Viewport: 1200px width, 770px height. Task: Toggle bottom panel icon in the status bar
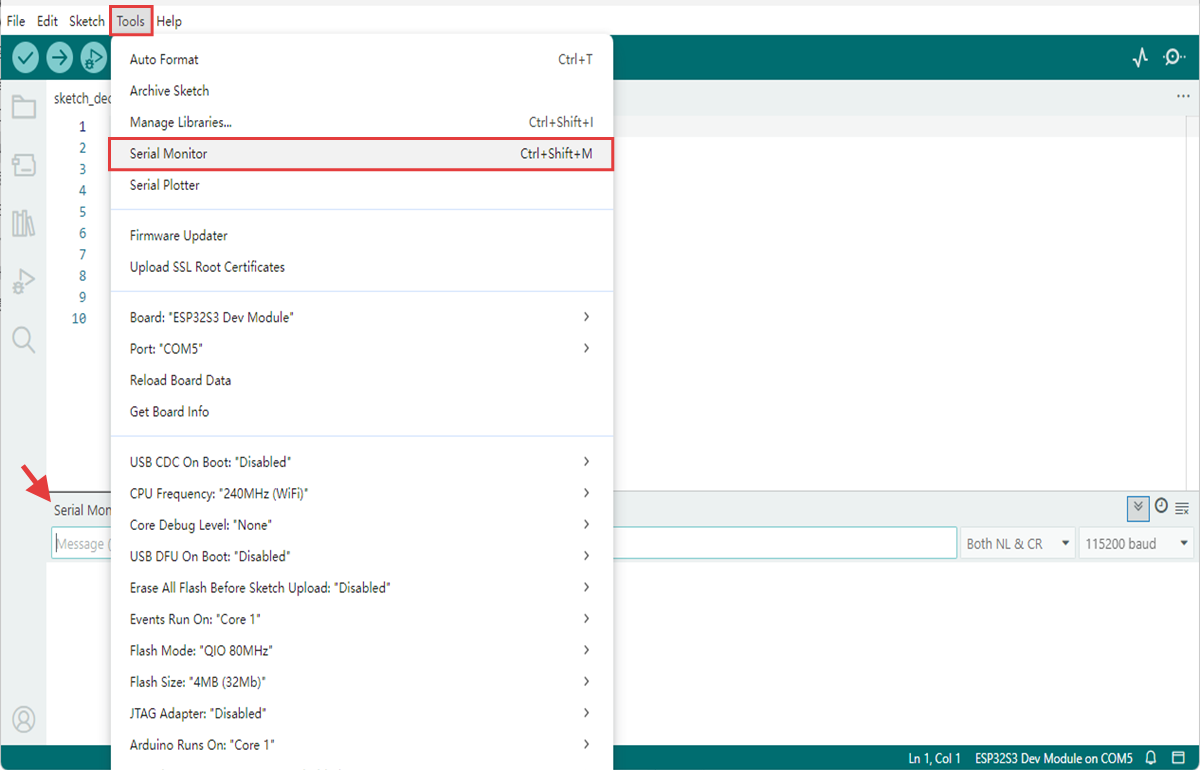[1179, 758]
